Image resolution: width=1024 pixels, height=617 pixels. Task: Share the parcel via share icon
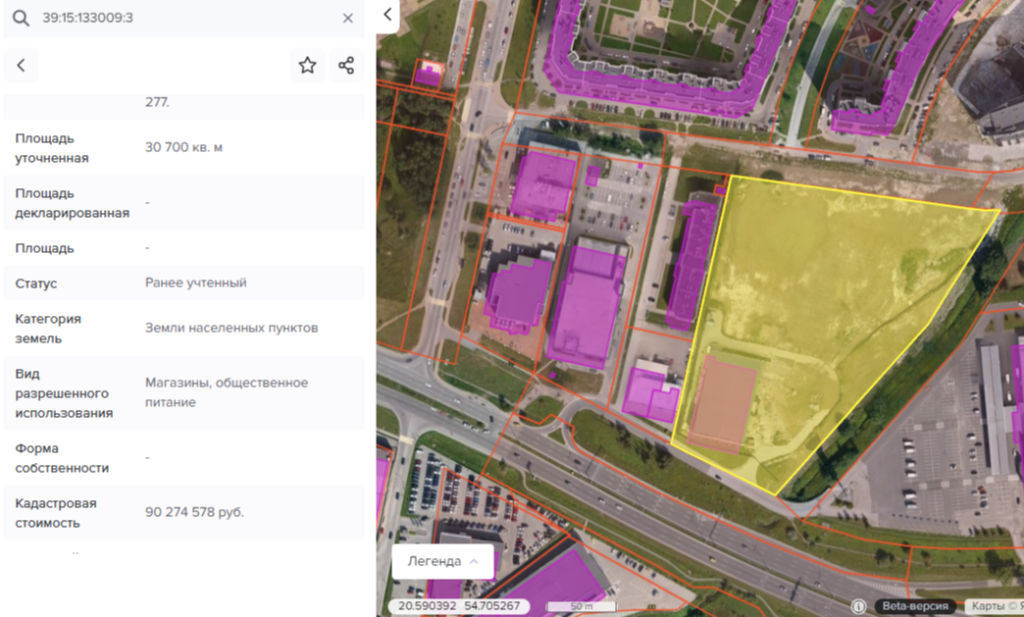tap(346, 66)
